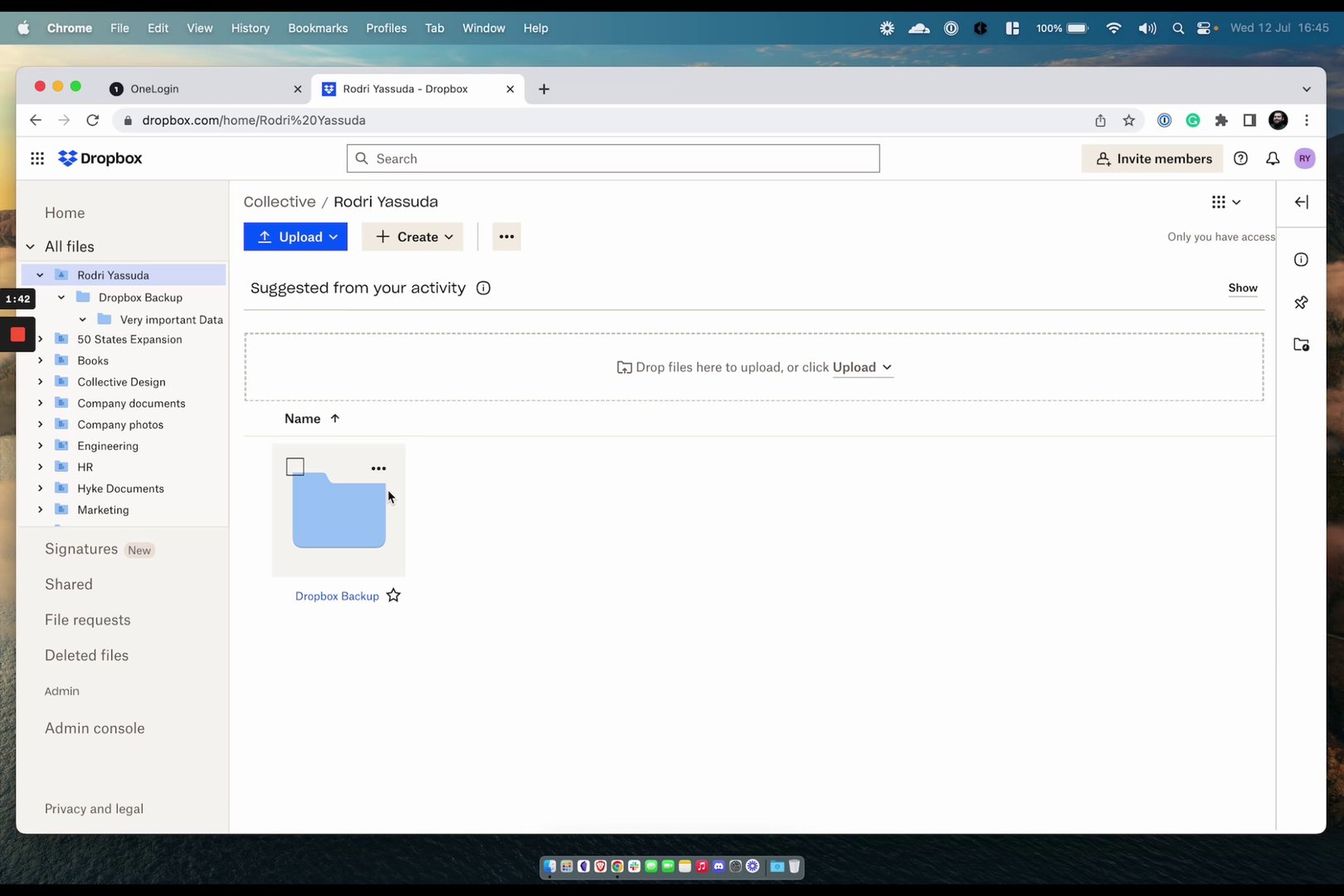Collapse the Rodri Yassuda tree item
Screen dimensions: 1344x896
[x=39, y=275]
